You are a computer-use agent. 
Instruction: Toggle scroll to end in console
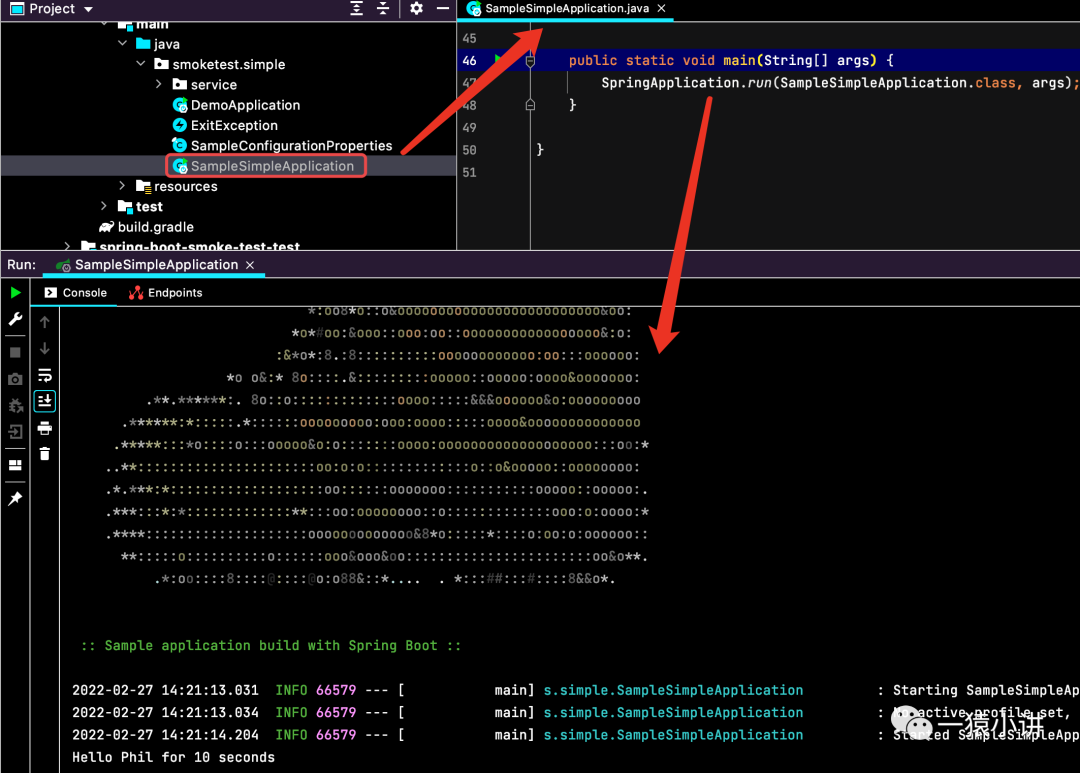tap(45, 401)
